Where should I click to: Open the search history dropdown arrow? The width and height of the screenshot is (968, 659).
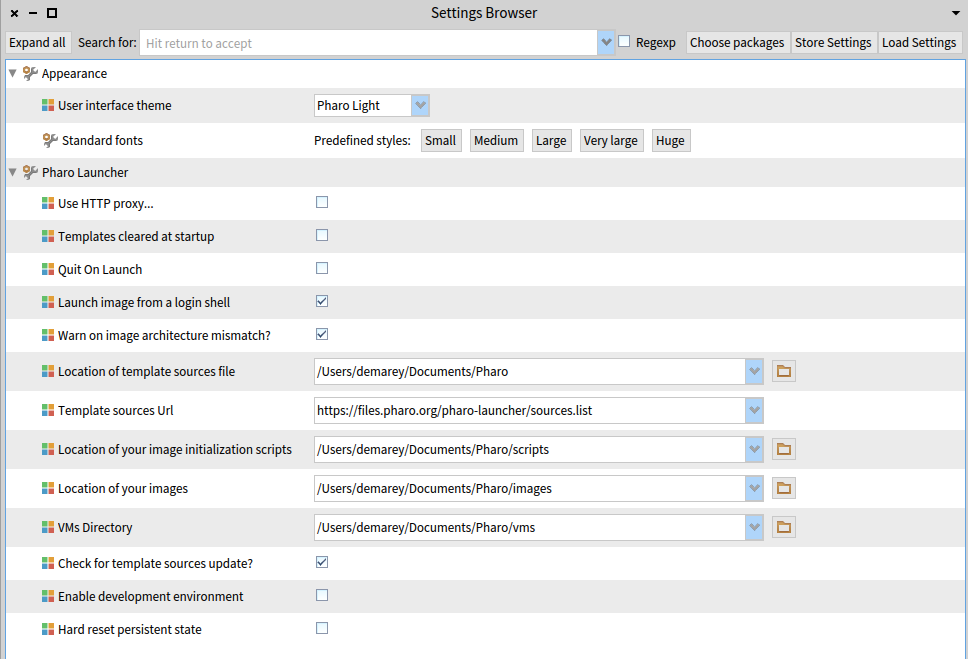pos(606,43)
